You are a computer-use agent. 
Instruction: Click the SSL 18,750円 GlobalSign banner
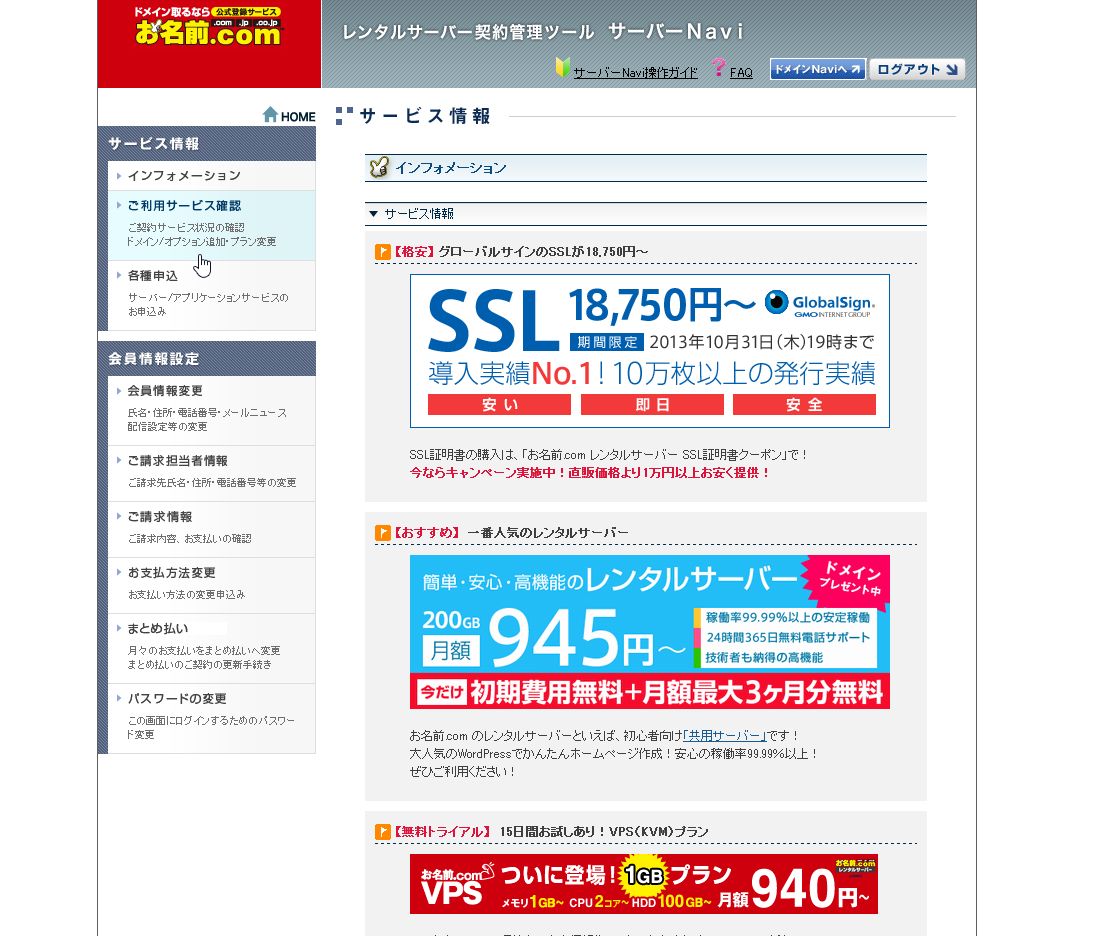pyautogui.click(x=649, y=351)
